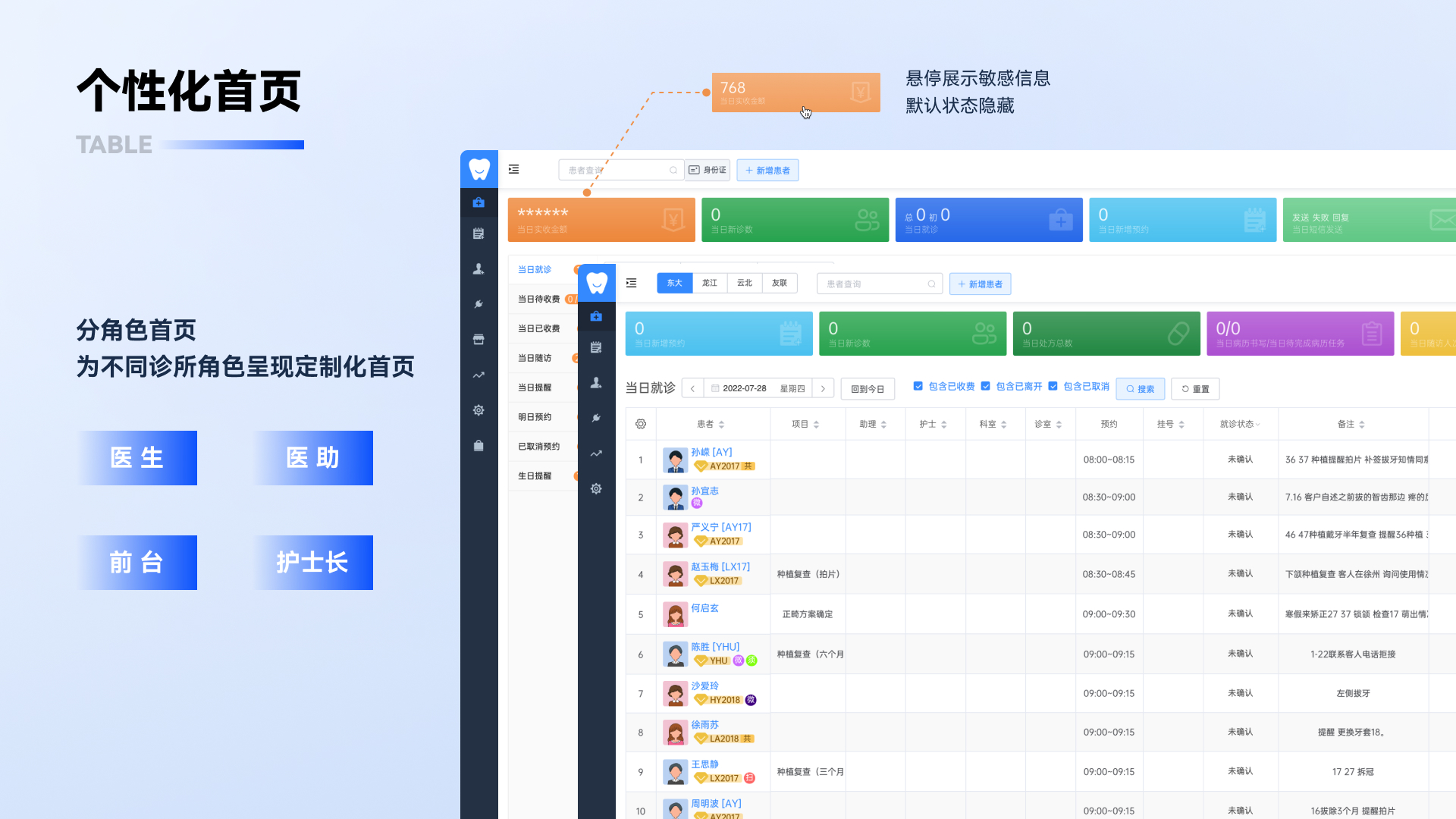Image resolution: width=1456 pixels, height=819 pixels.
Task: Open statistics trend icon in front sidebar
Action: [x=596, y=453]
